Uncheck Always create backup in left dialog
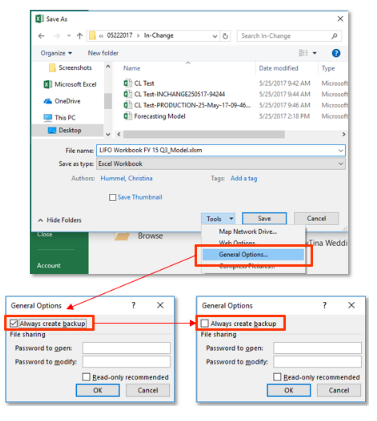This screenshot has height=421, width=377. tap(14, 323)
